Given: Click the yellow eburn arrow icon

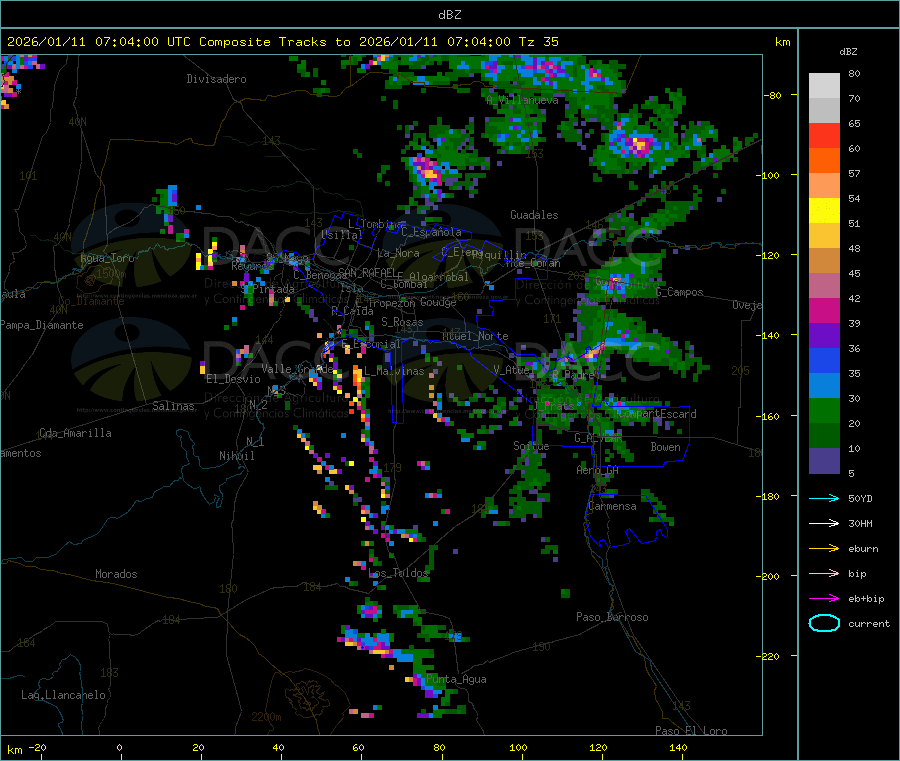Looking at the screenshot, I should tap(824, 548).
